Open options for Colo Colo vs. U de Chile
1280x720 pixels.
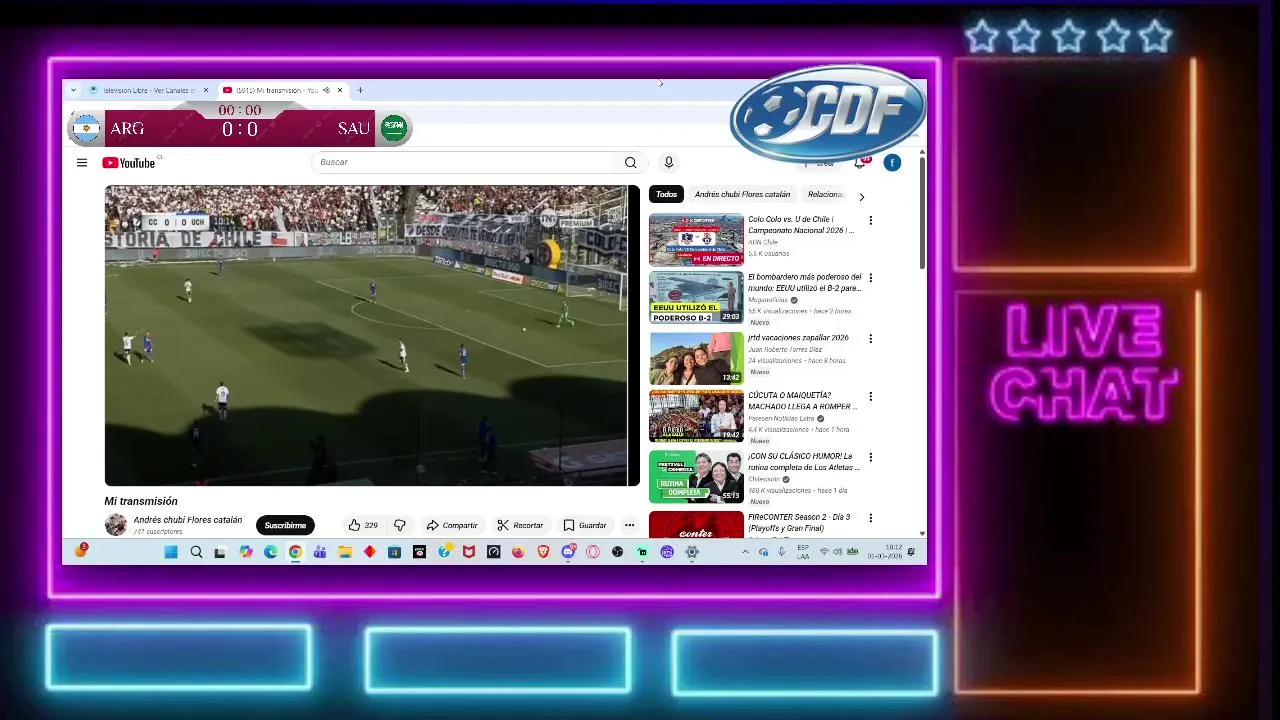coord(870,221)
